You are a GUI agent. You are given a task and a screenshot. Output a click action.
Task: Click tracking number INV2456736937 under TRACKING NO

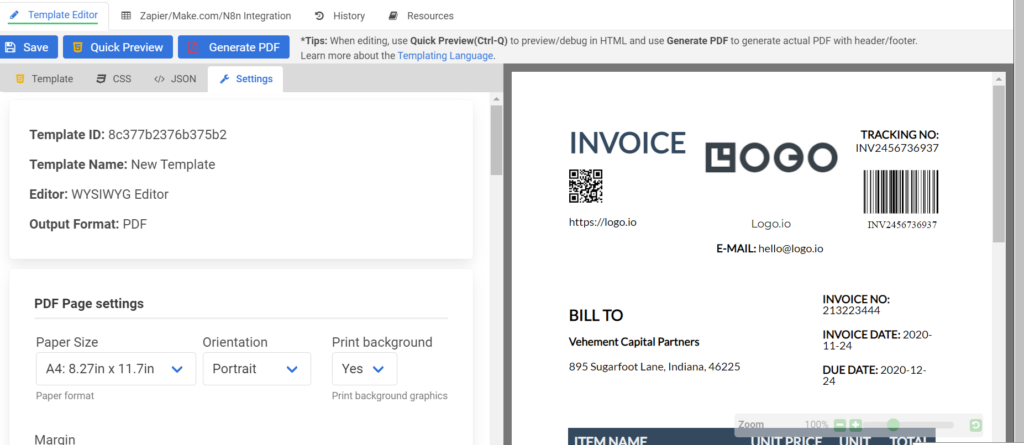pos(897,148)
